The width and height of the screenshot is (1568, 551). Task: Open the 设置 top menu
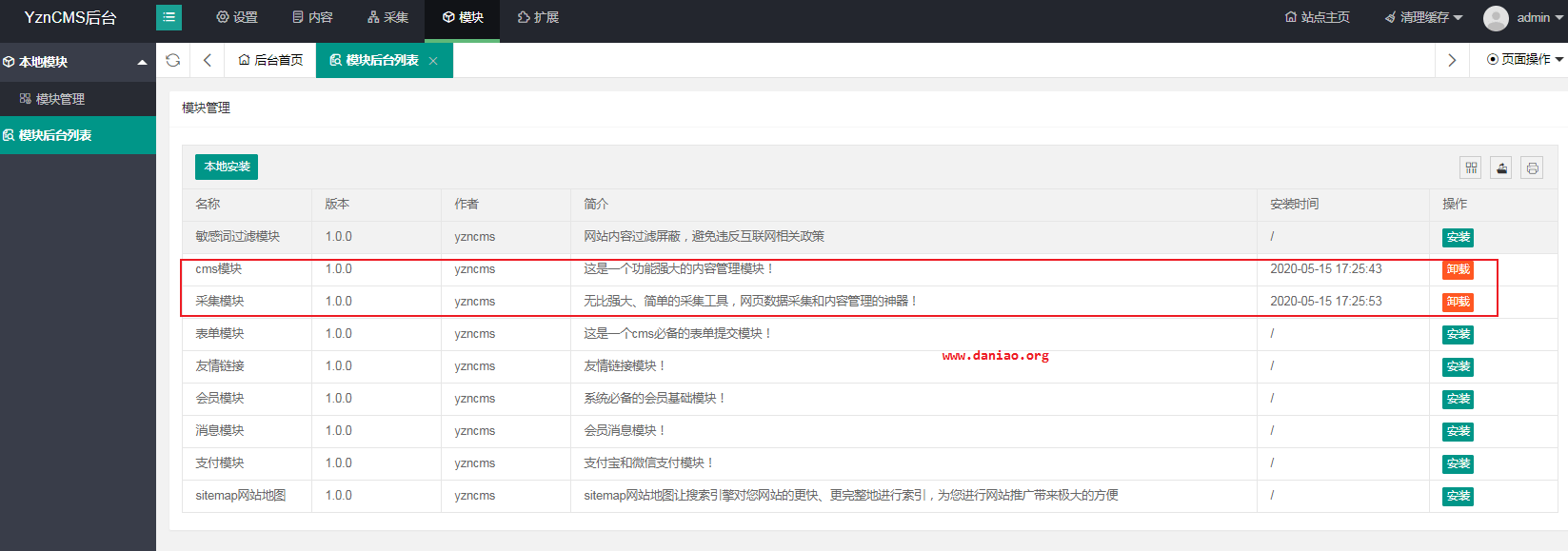click(x=237, y=17)
